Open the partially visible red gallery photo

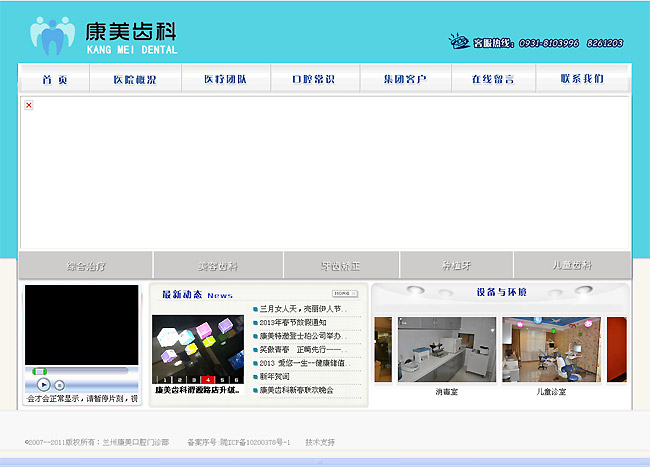[x=617, y=349]
